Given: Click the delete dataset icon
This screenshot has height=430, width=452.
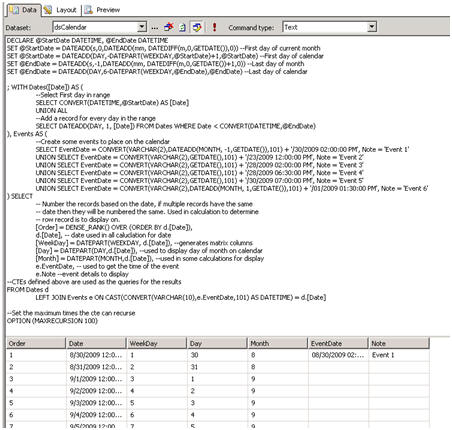Looking at the screenshot, I should pos(169,27).
